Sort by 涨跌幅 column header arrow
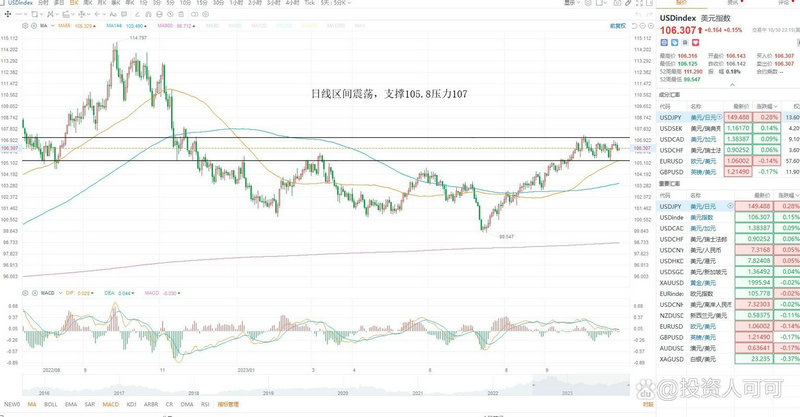This screenshot has height=417, width=800. tap(773, 105)
